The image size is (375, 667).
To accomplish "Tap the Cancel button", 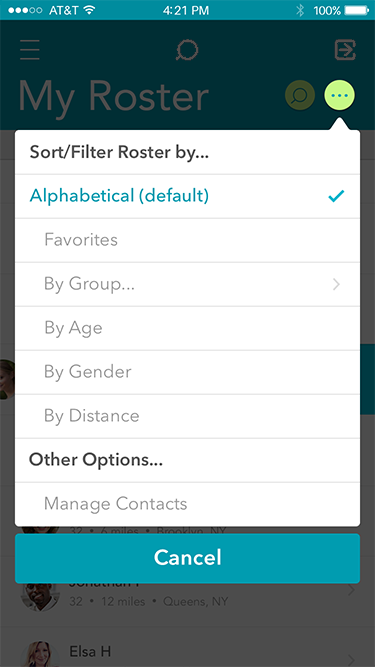I will pos(188,558).
